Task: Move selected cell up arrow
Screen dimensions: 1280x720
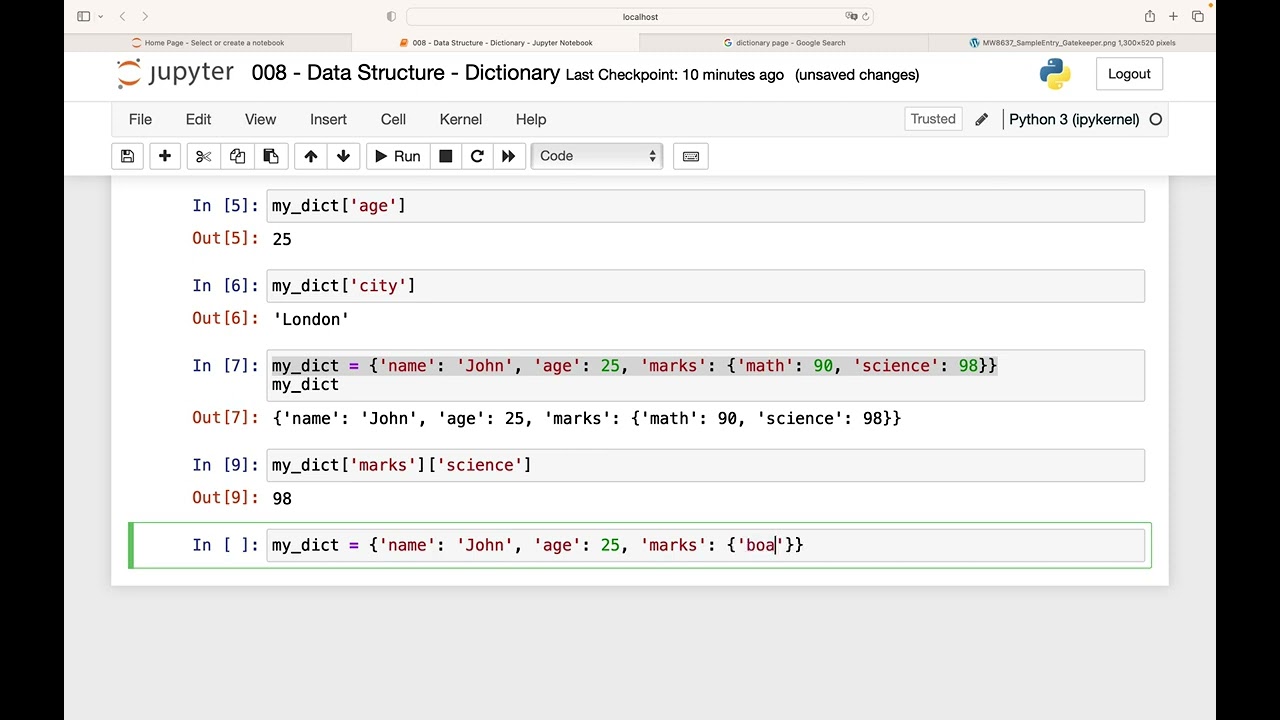Action: (x=310, y=156)
